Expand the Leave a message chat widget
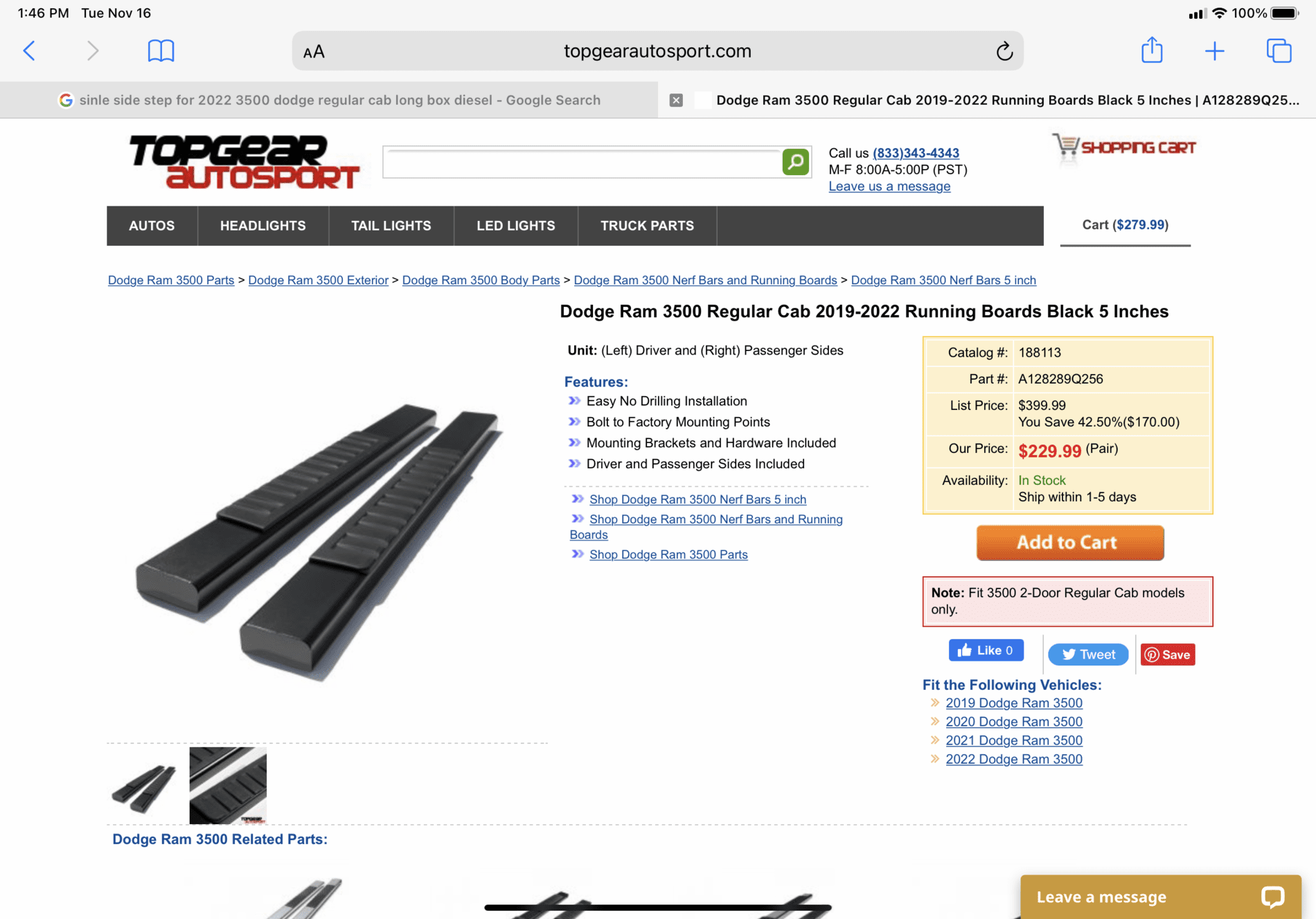Screen dimensions: 1316x919 click(x=1160, y=896)
